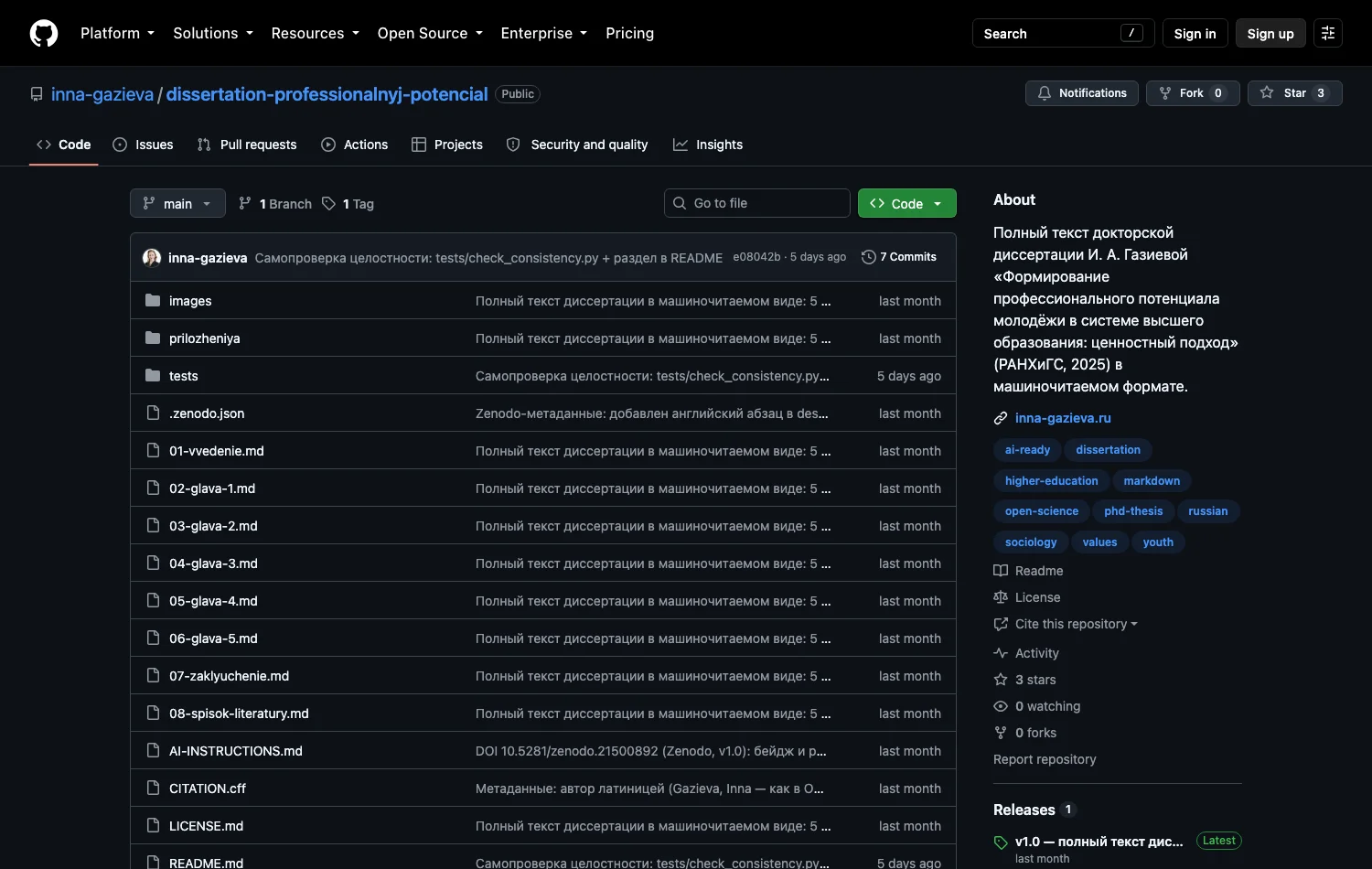The image size is (1372, 869).
Task: Click the file icon for LICENSE.md
Action: [153, 825]
